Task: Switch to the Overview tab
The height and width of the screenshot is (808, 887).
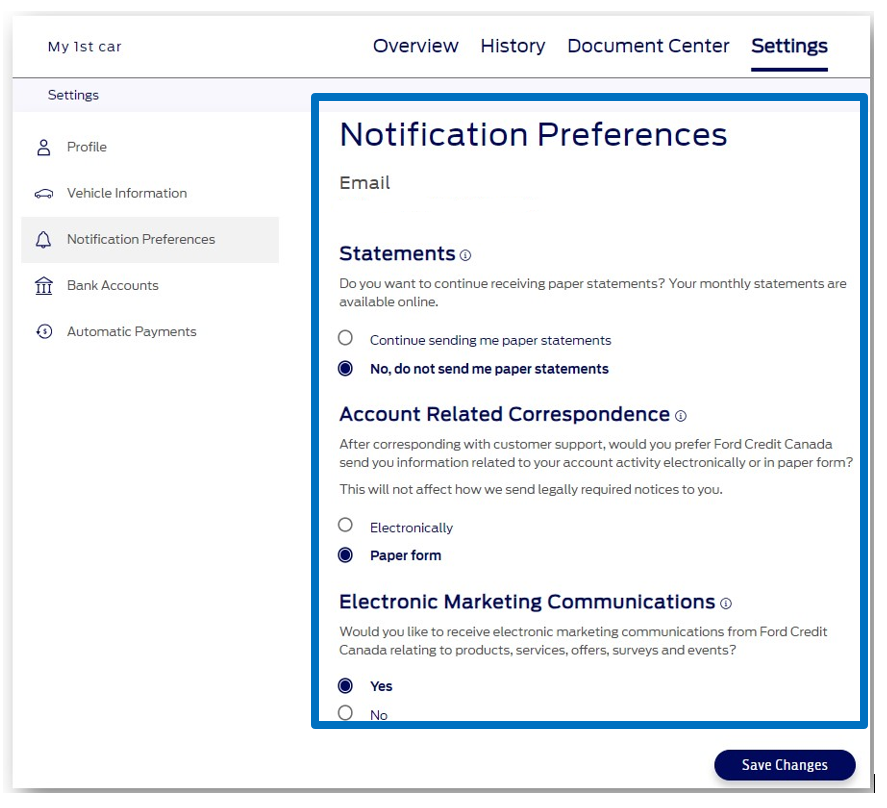Action: pos(416,46)
